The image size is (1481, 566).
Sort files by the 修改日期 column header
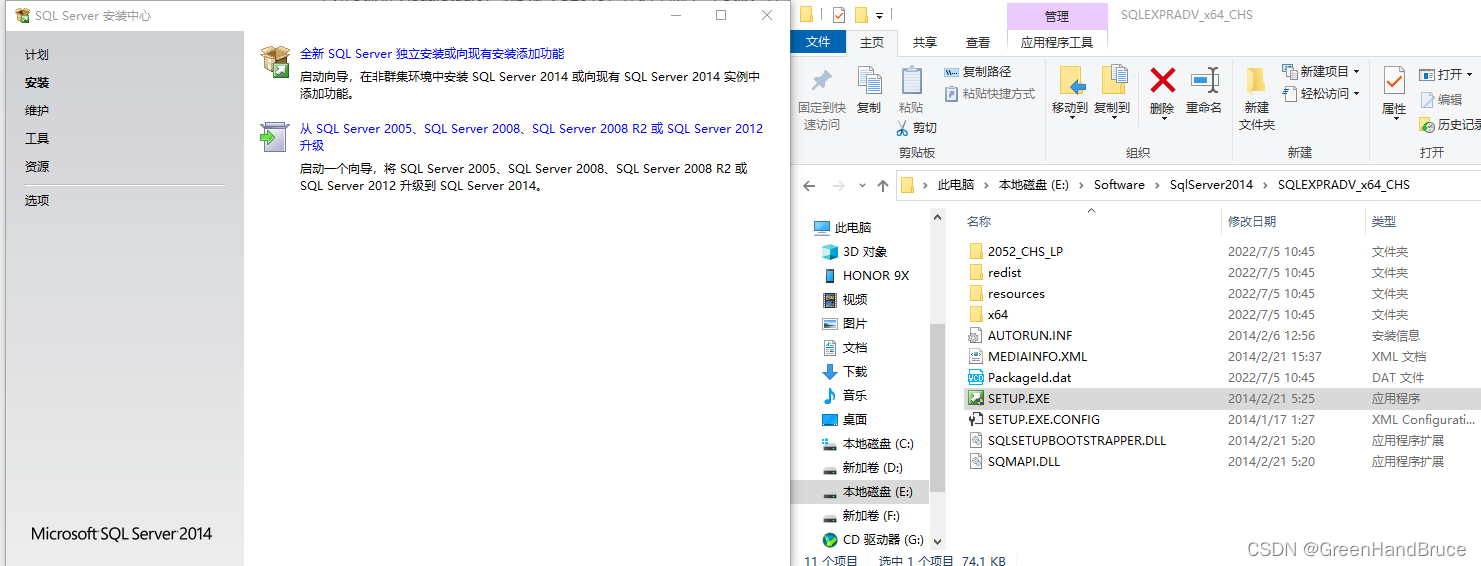click(x=1252, y=222)
